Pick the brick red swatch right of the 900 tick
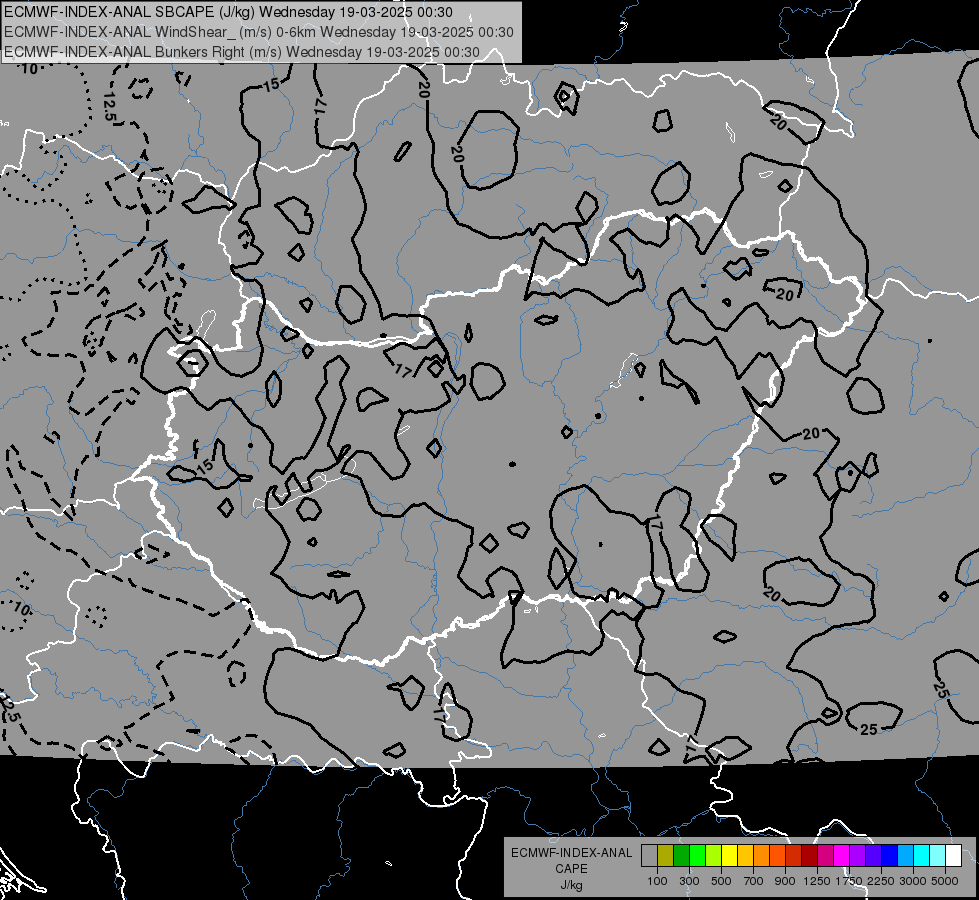This screenshot has height=900, width=979. tap(794, 855)
